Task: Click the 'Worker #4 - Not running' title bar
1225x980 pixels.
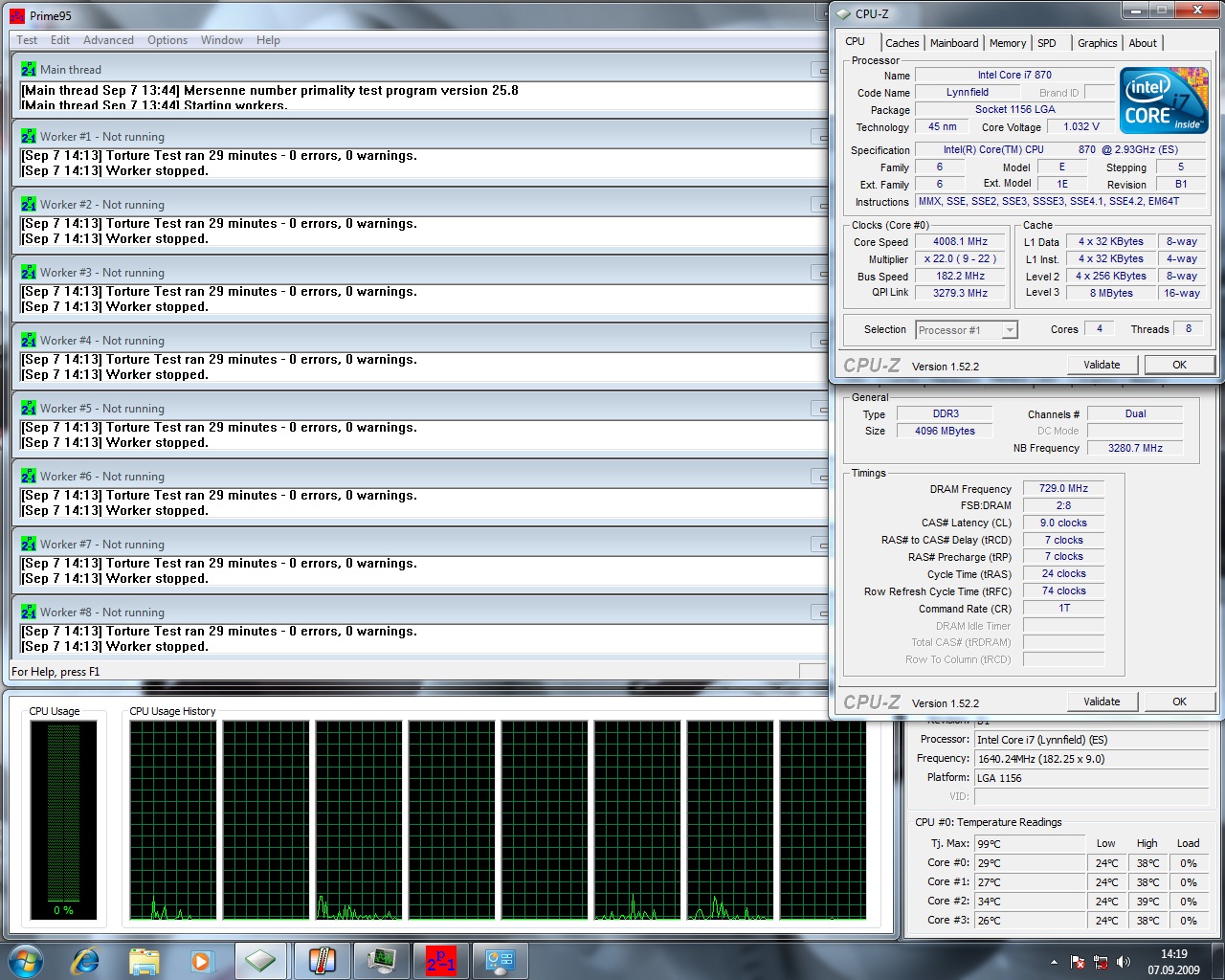Action: pos(421,340)
